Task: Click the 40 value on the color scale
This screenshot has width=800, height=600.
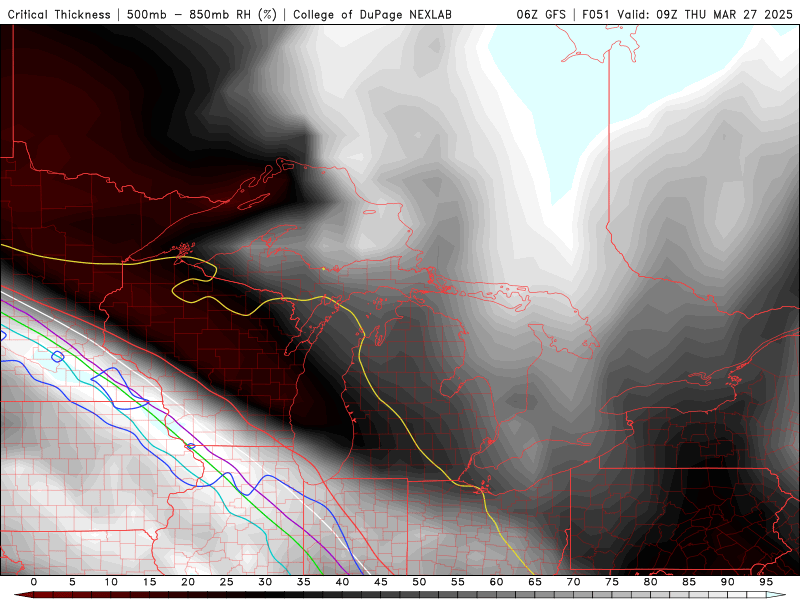Action: (x=342, y=582)
